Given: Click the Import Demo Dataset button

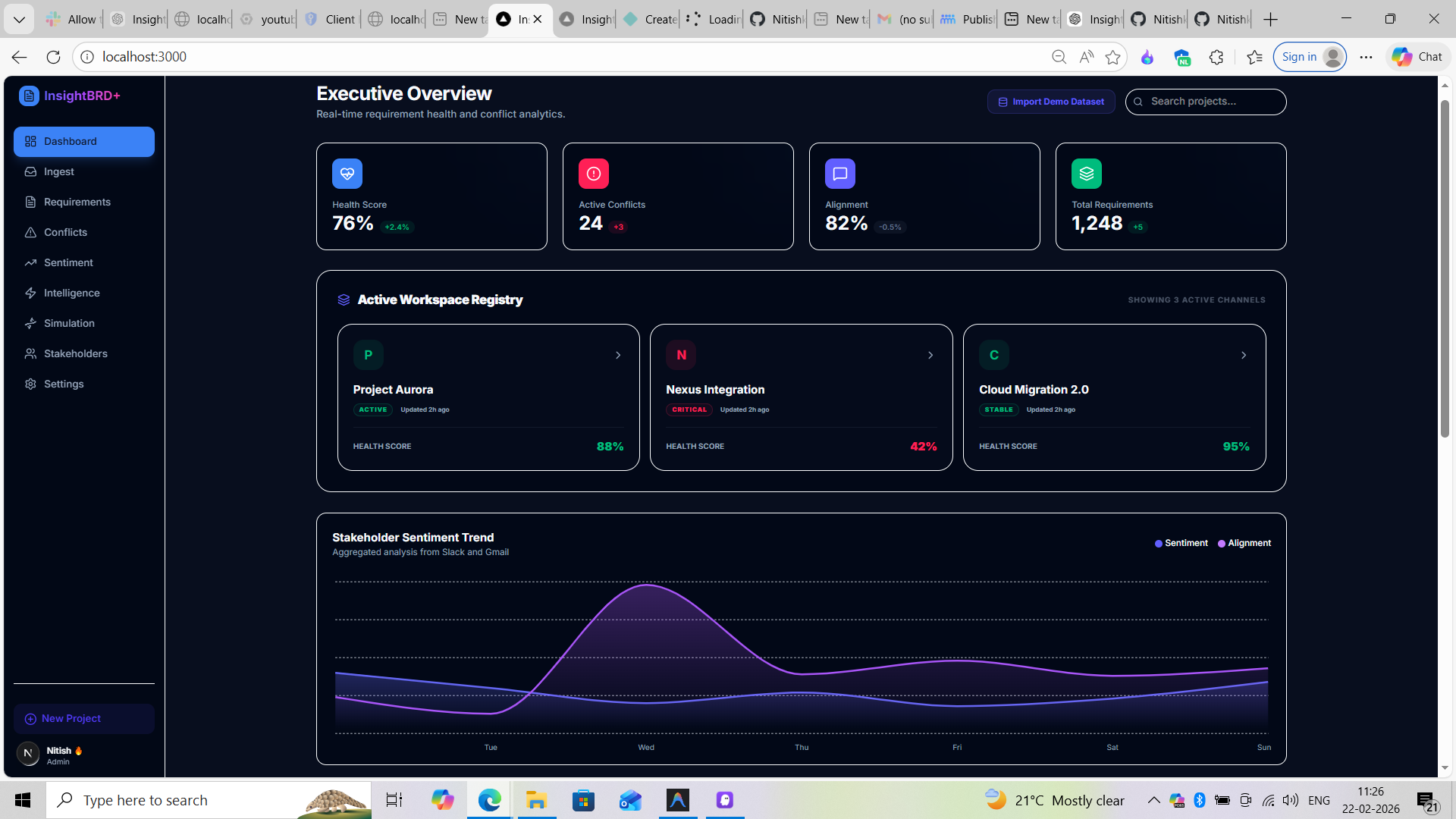Looking at the screenshot, I should tap(1051, 101).
